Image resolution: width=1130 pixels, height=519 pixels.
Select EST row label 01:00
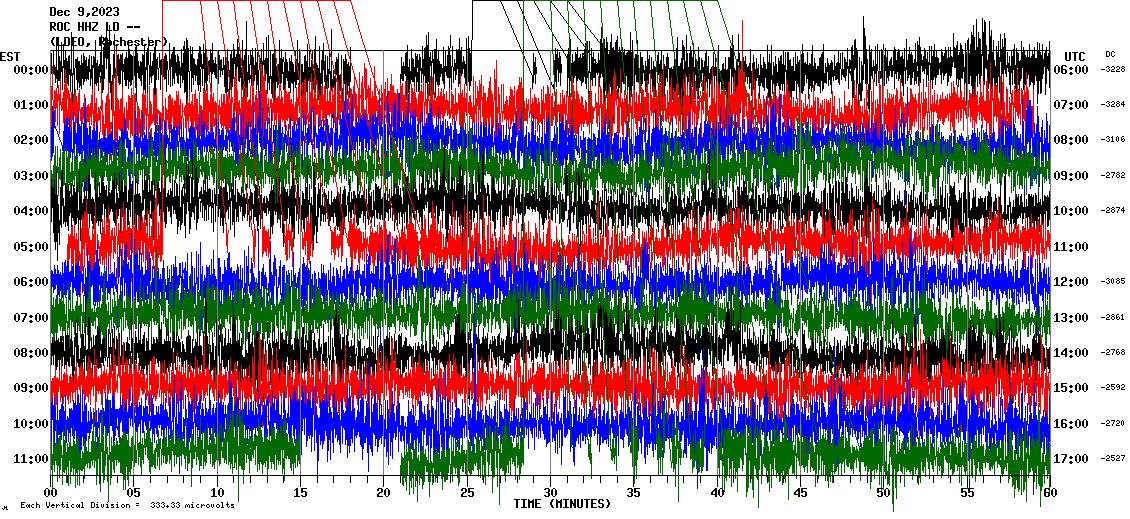pos(30,105)
